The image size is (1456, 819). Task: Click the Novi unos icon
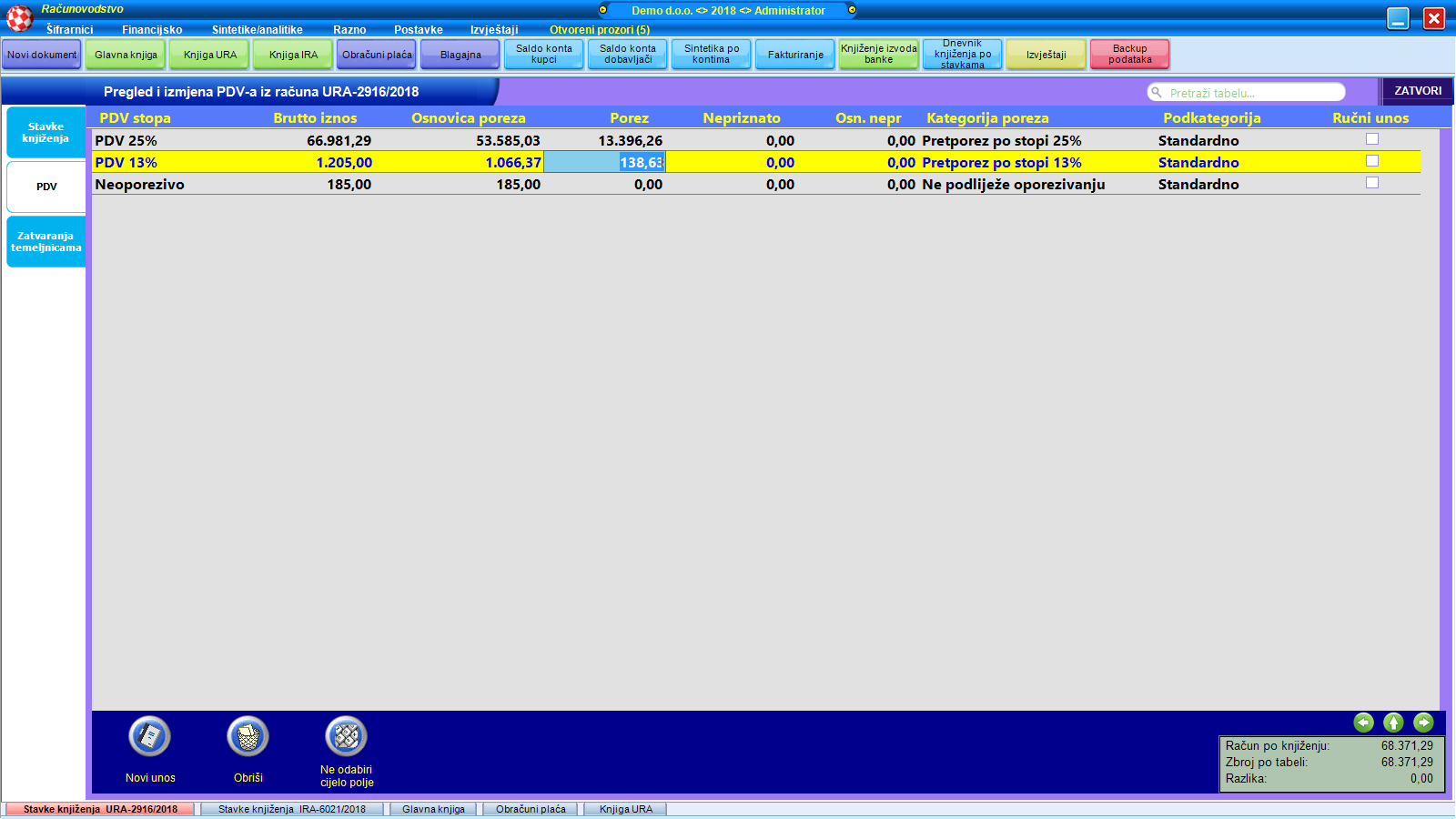150,737
